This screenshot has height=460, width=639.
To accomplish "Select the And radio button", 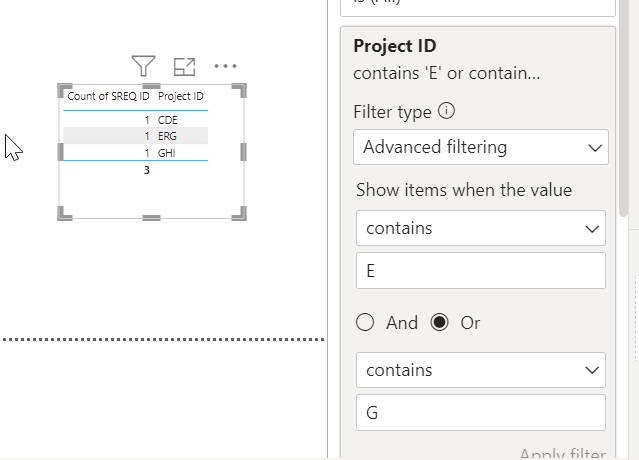I will click(x=365, y=323).
